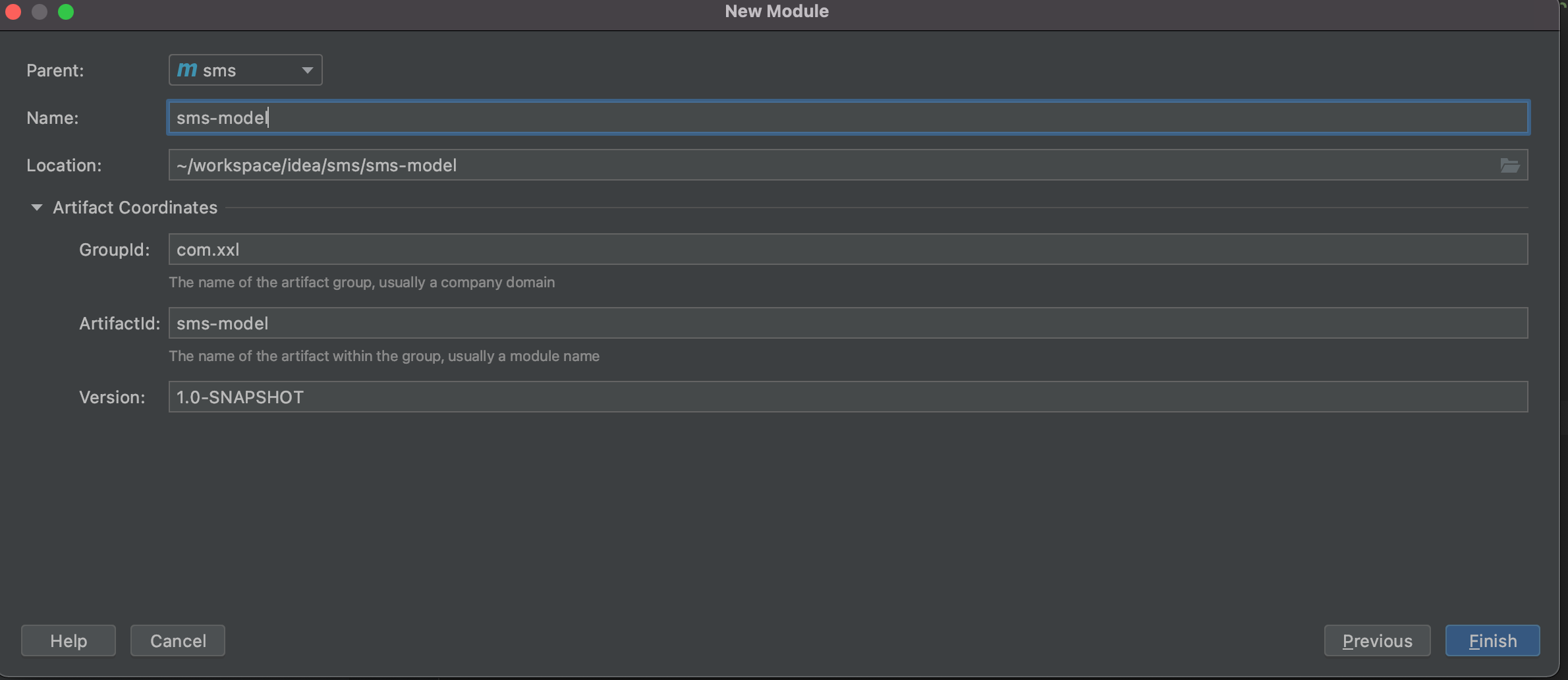
Task: Click the gray minimize window button
Action: click(40, 12)
